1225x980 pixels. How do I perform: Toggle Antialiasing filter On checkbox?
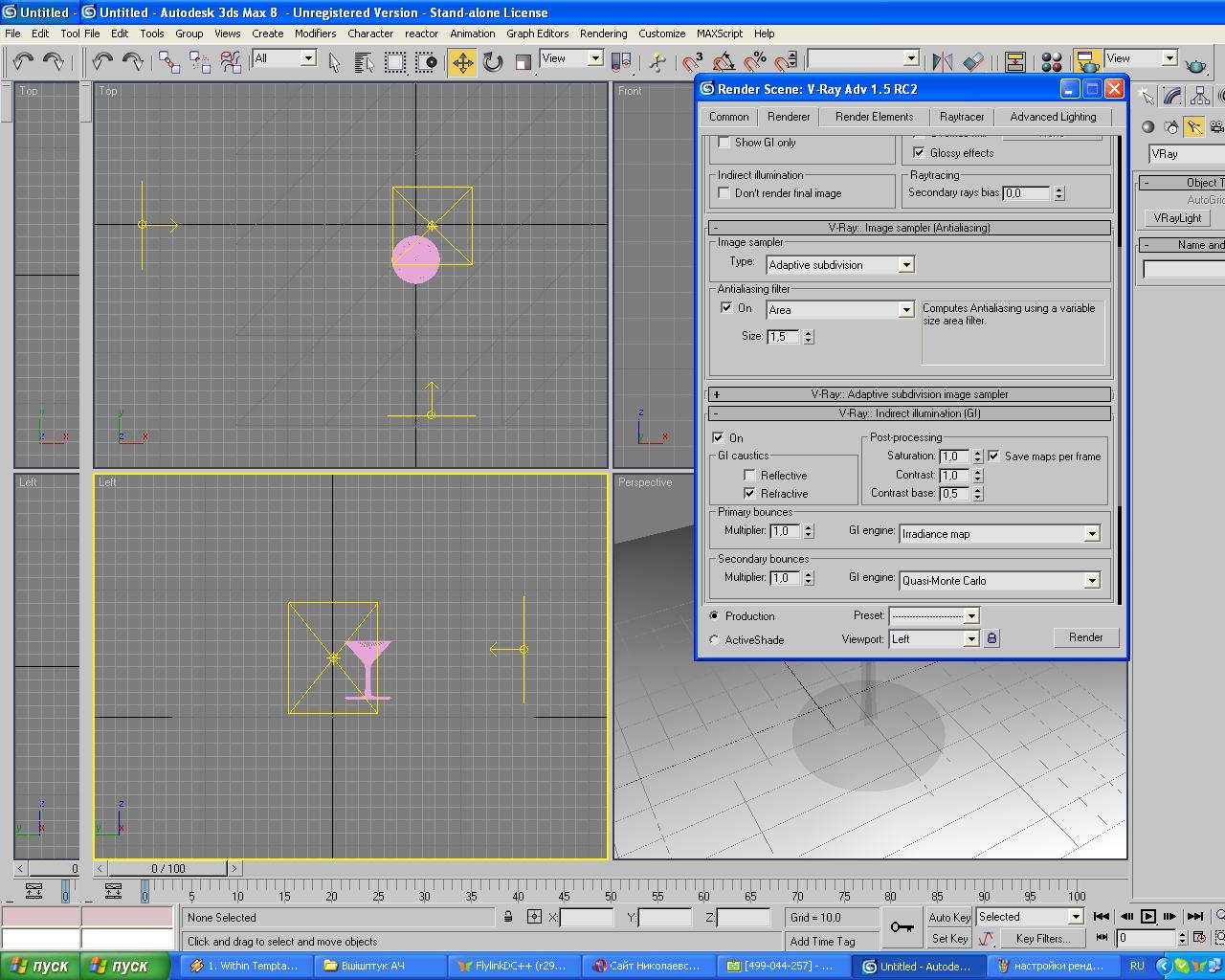[x=726, y=308]
